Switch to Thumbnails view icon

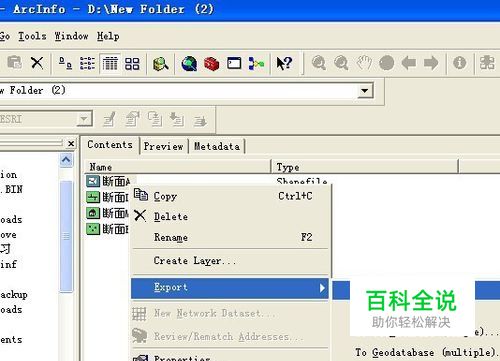pyautogui.click(x=132, y=63)
